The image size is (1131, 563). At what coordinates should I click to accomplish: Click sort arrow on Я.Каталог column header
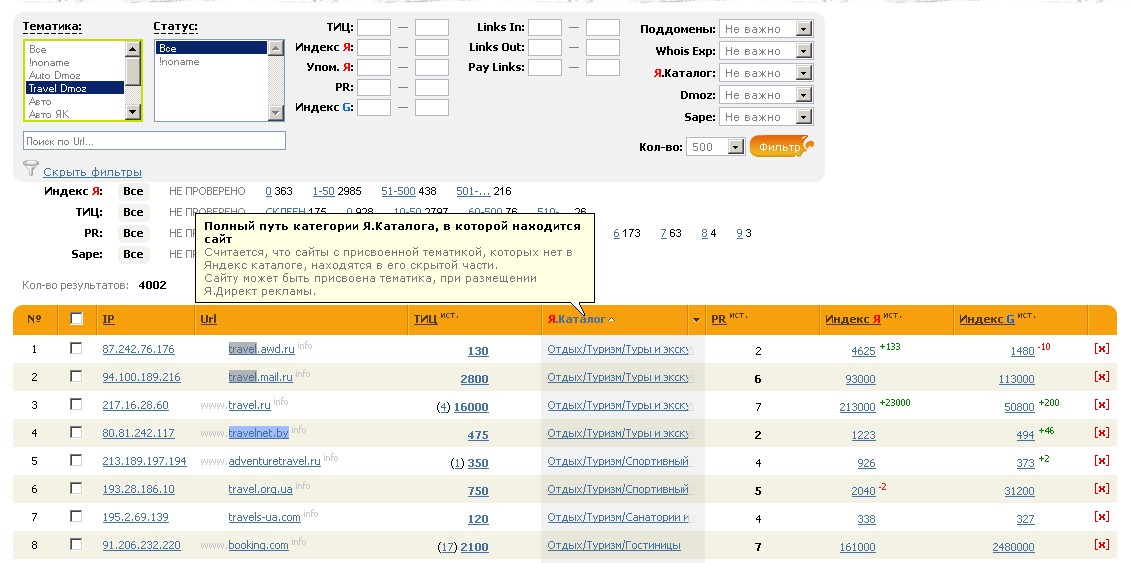click(611, 320)
